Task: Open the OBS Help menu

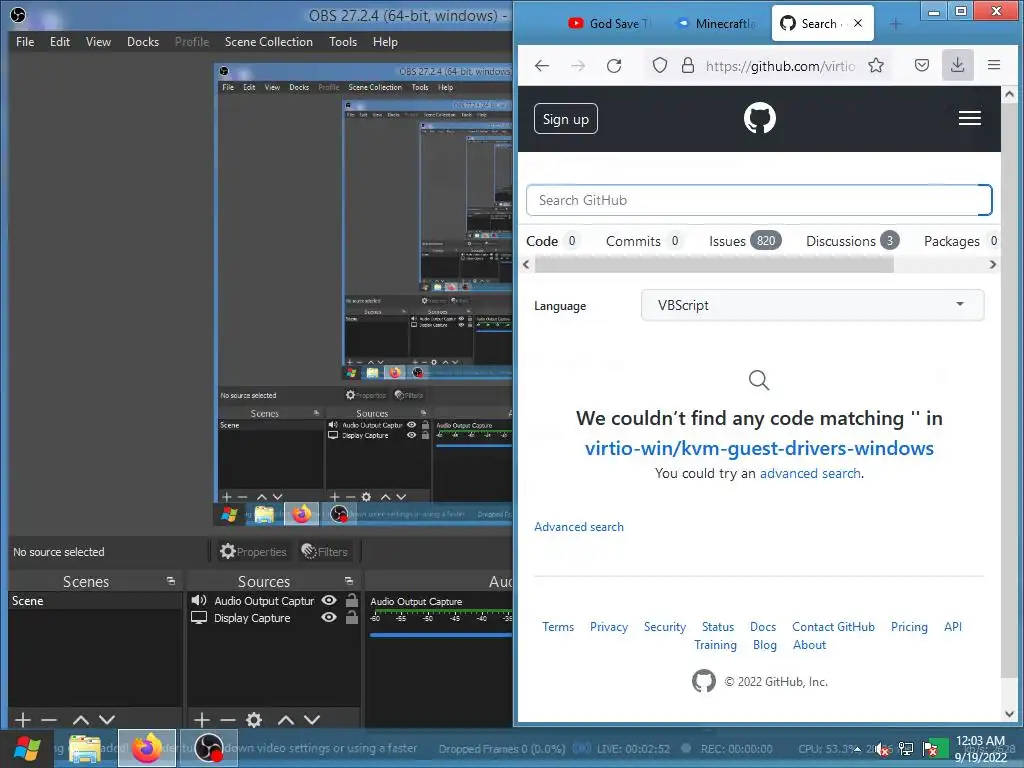Action: tap(385, 42)
